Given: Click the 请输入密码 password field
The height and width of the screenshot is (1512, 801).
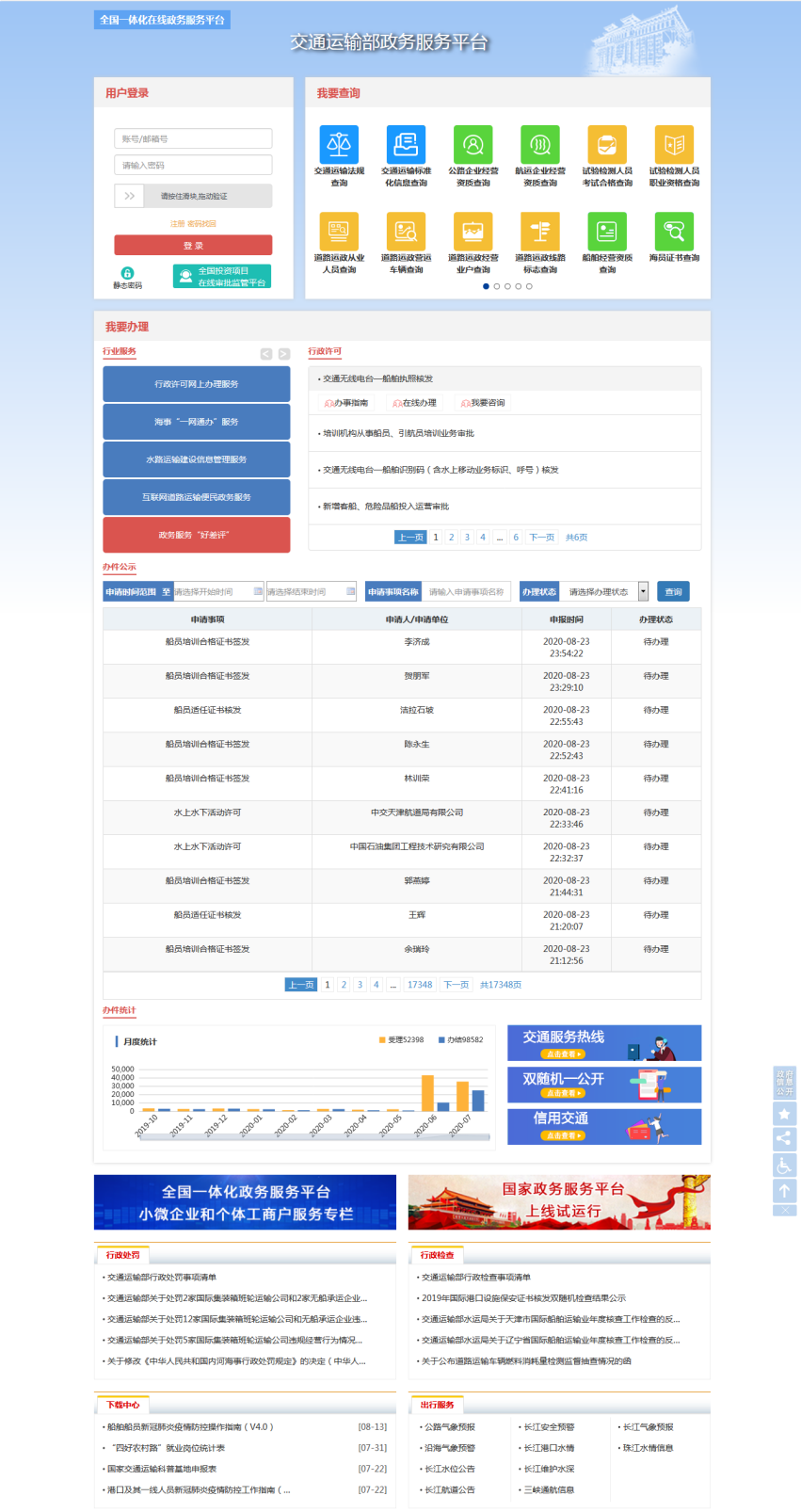Looking at the screenshot, I should [x=193, y=165].
